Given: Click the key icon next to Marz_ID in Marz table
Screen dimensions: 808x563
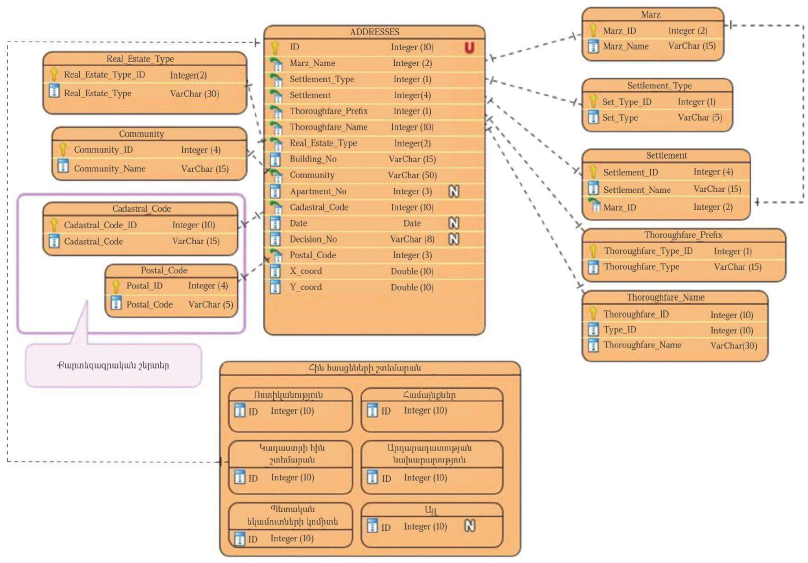Looking at the screenshot, I should 593,31.
